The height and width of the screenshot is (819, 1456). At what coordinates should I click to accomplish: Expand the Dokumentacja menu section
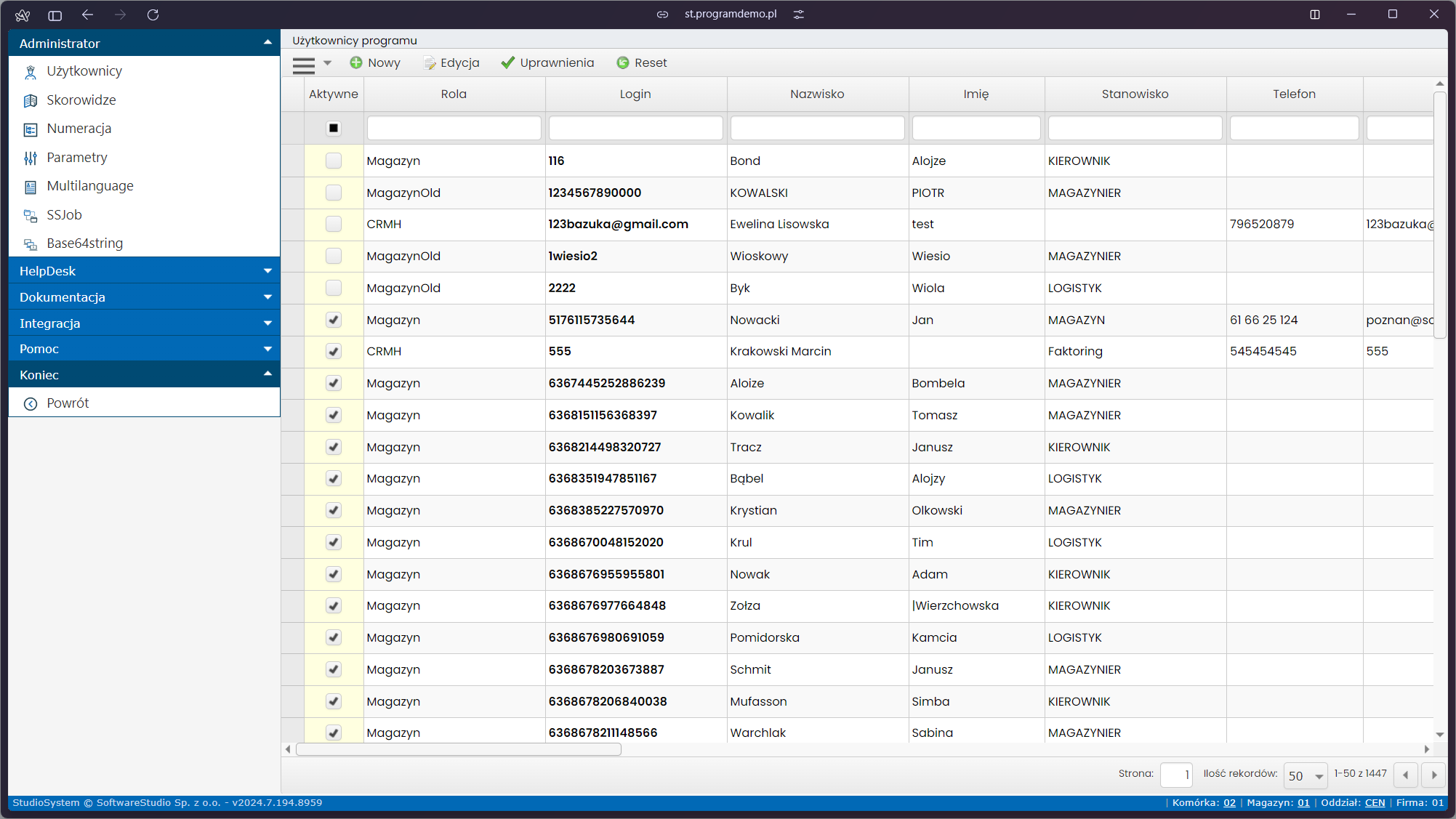[x=144, y=296]
